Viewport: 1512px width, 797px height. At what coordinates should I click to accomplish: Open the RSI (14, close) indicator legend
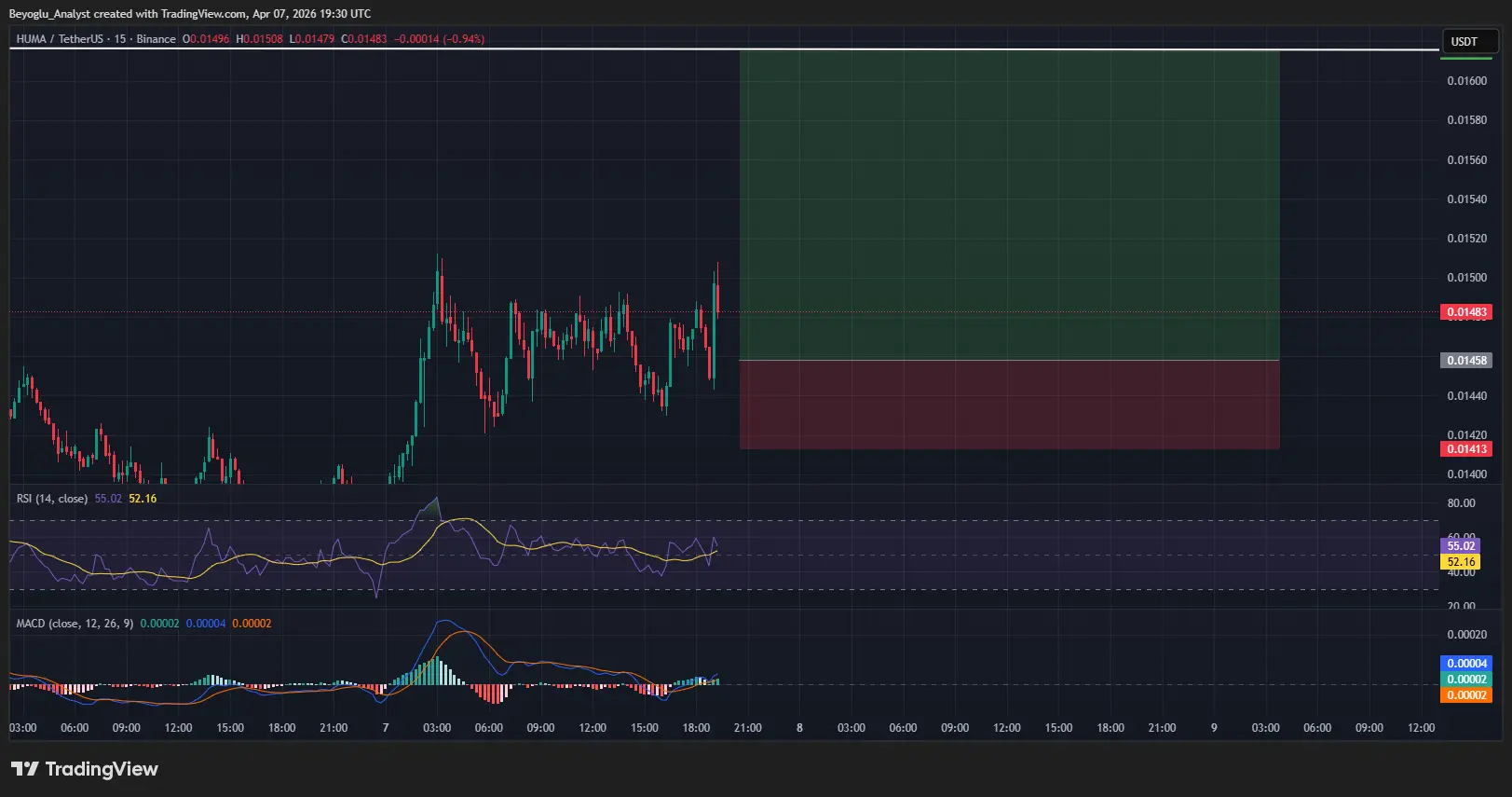(52, 499)
